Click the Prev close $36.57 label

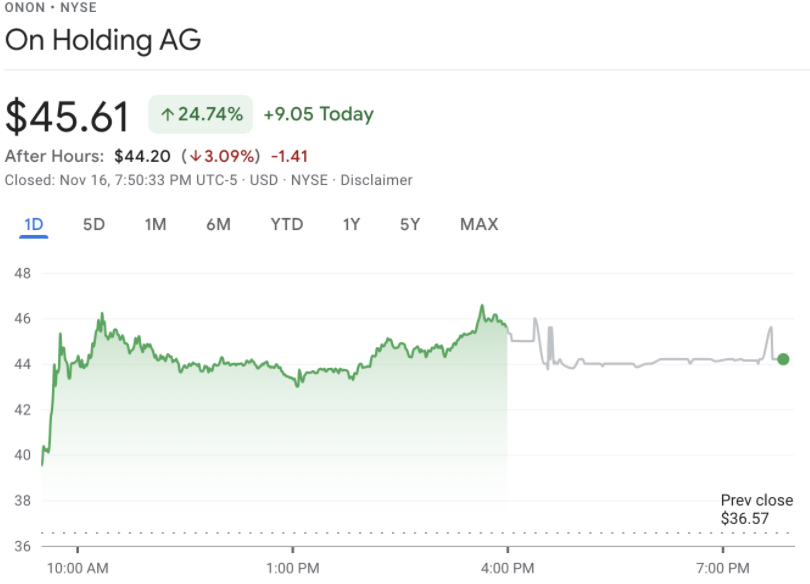[x=757, y=509]
